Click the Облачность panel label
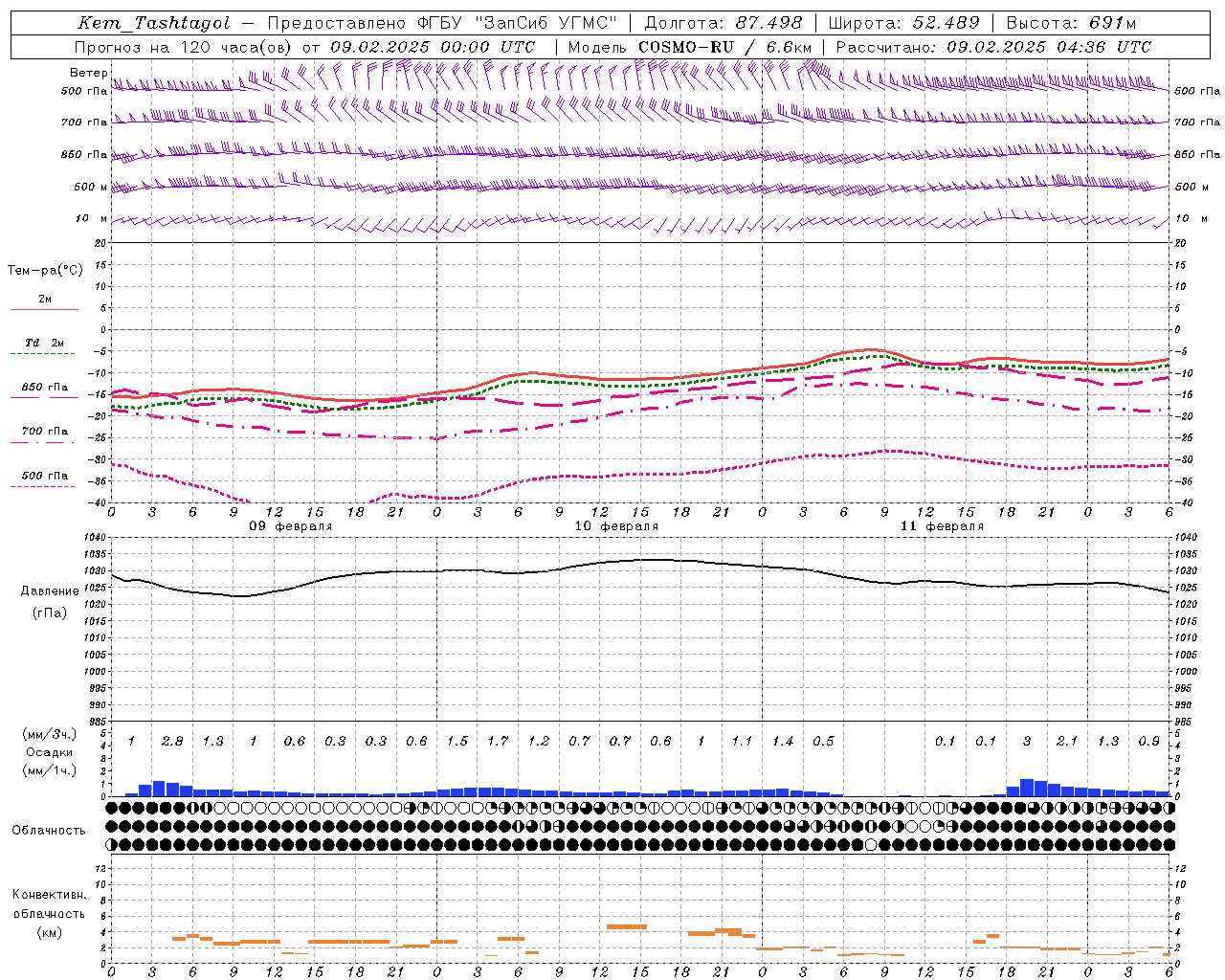 [49, 830]
